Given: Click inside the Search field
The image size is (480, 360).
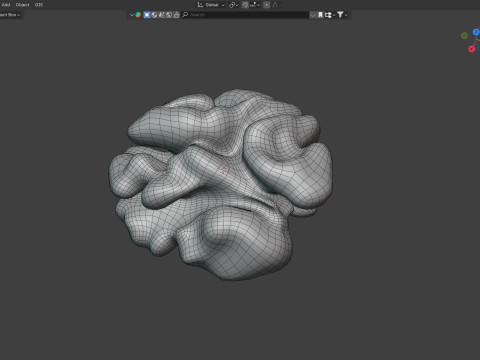Looking at the screenshot, I should pos(245,15).
